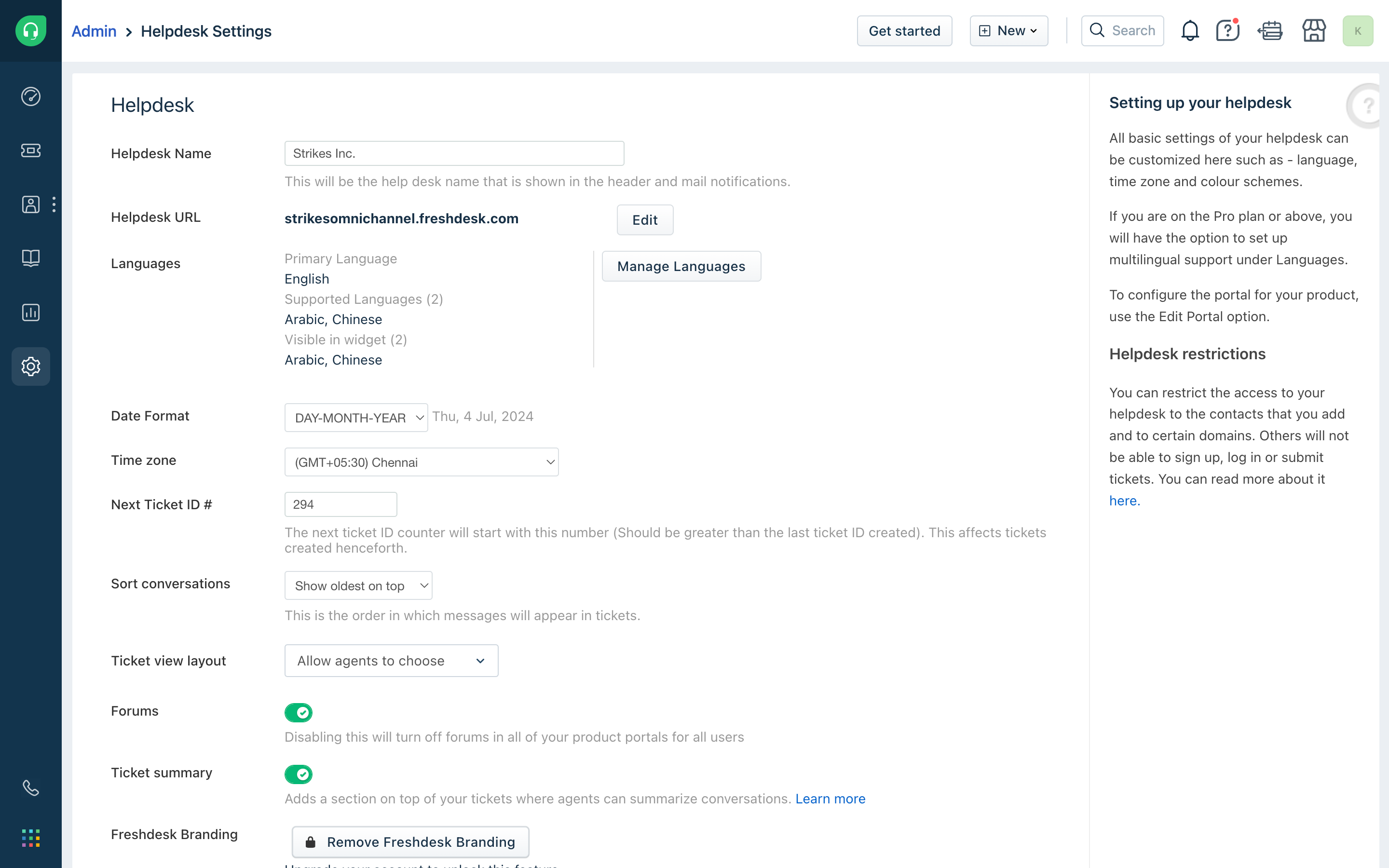
Task: Open Sort conversations dropdown
Action: click(x=358, y=585)
